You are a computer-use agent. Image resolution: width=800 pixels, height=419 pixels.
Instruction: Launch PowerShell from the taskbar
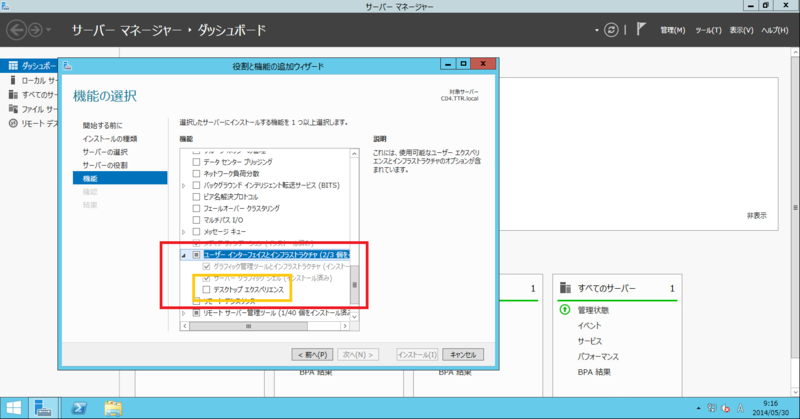79,408
